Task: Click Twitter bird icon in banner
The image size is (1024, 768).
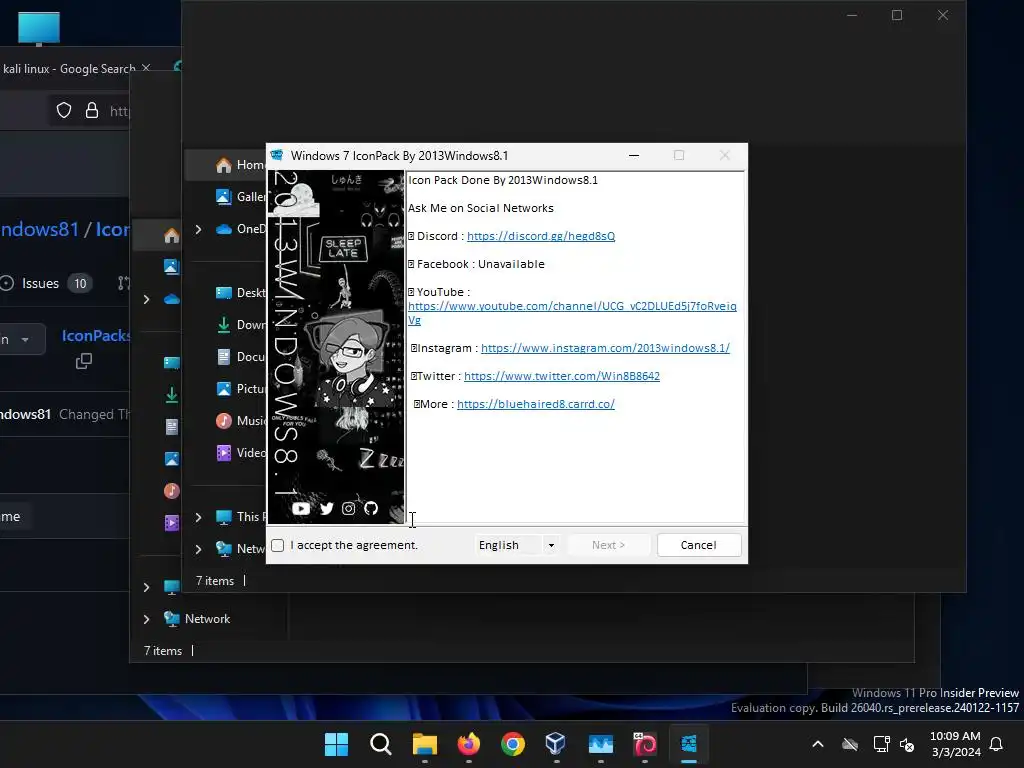Action: point(327,509)
